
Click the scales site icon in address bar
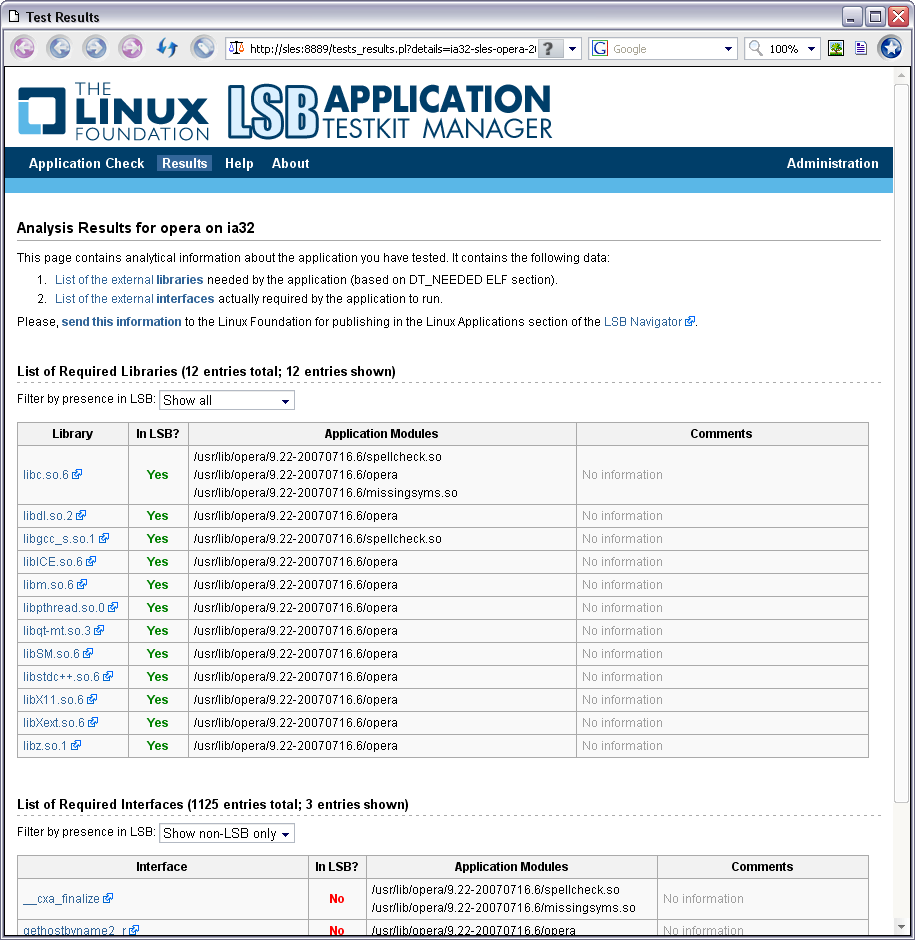click(x=237, y=48)
